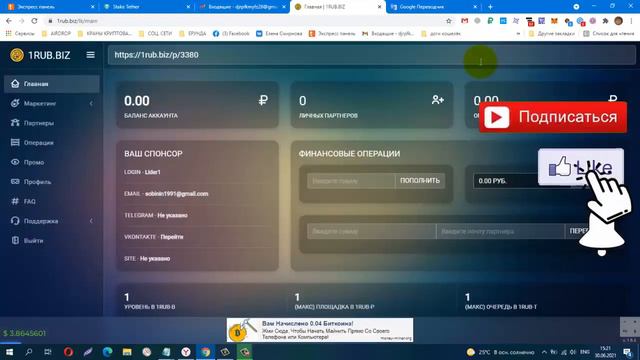Screen dimensions: 640x360
Task: Open the ЕРУНДА bookmarks folder
Action: coord(193,33)
